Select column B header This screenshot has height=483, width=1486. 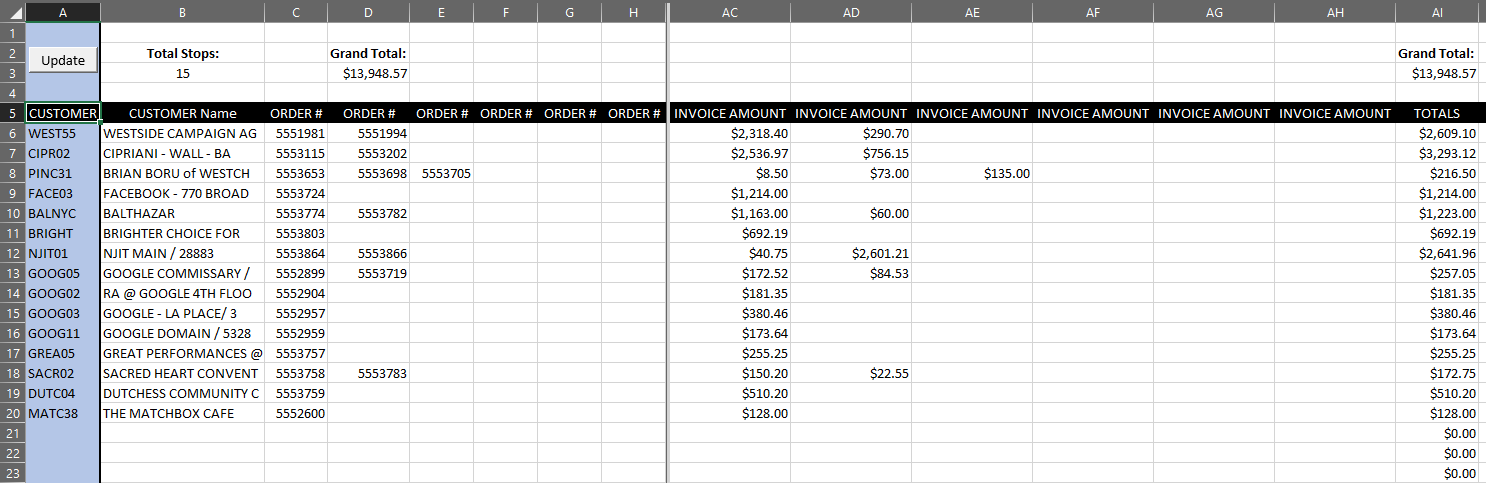pyautogui.click(x=182, y=11)
